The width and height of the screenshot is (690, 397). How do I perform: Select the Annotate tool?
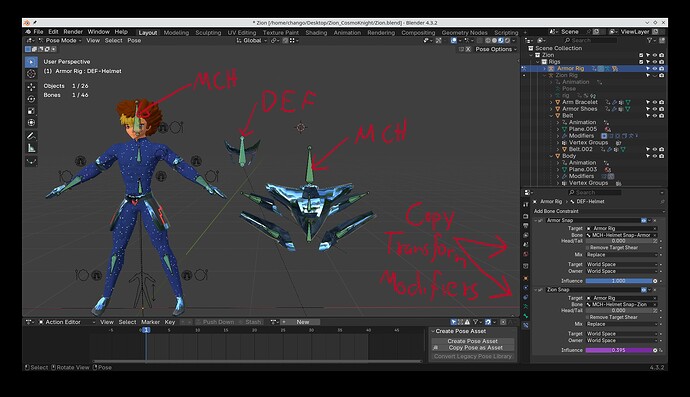pos(31,136)
